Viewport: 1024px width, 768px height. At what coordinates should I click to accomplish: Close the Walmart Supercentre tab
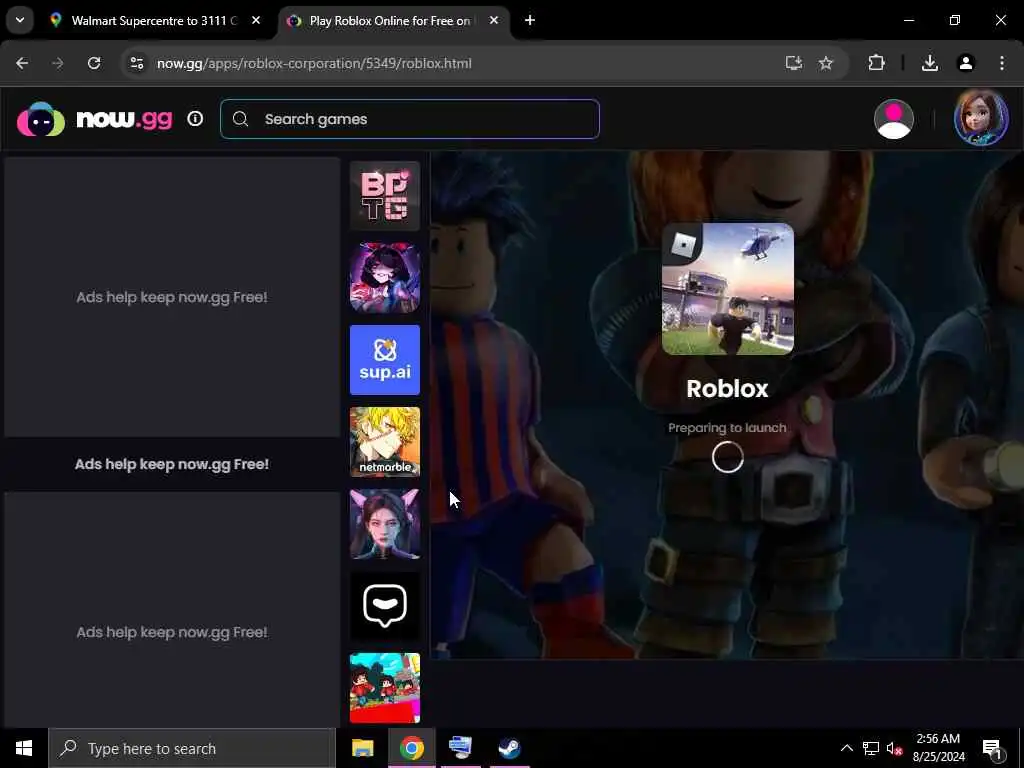256,21
